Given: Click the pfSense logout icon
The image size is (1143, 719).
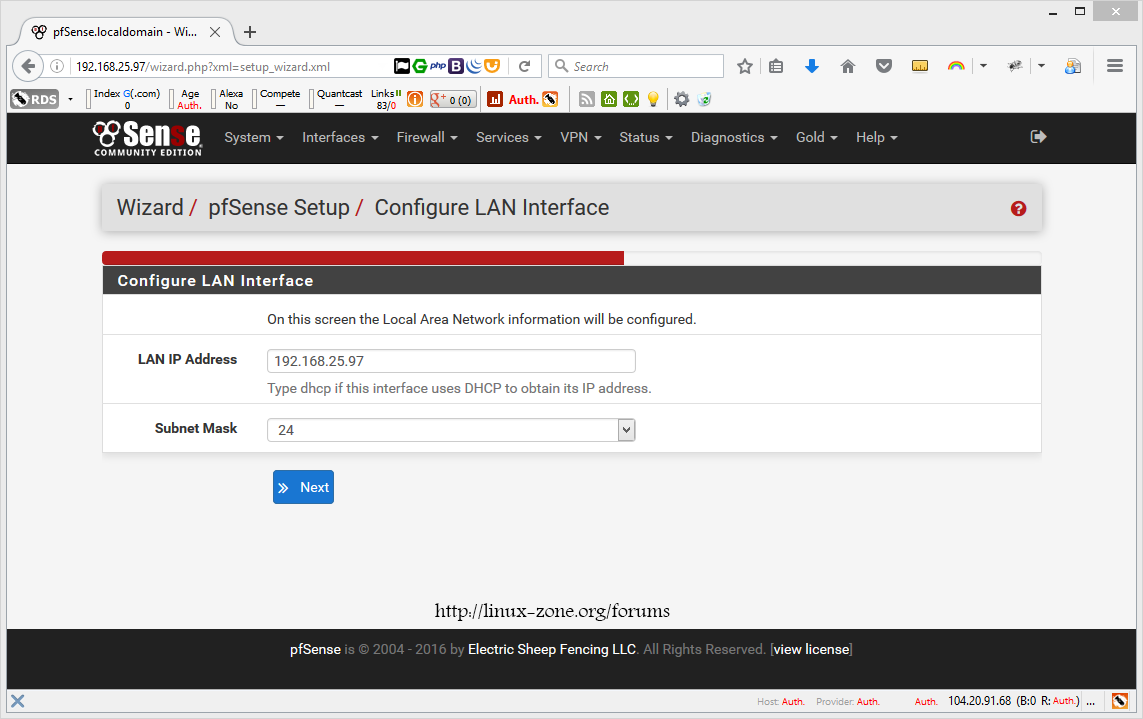Looking at the screenshot, I should (1038, 137).
